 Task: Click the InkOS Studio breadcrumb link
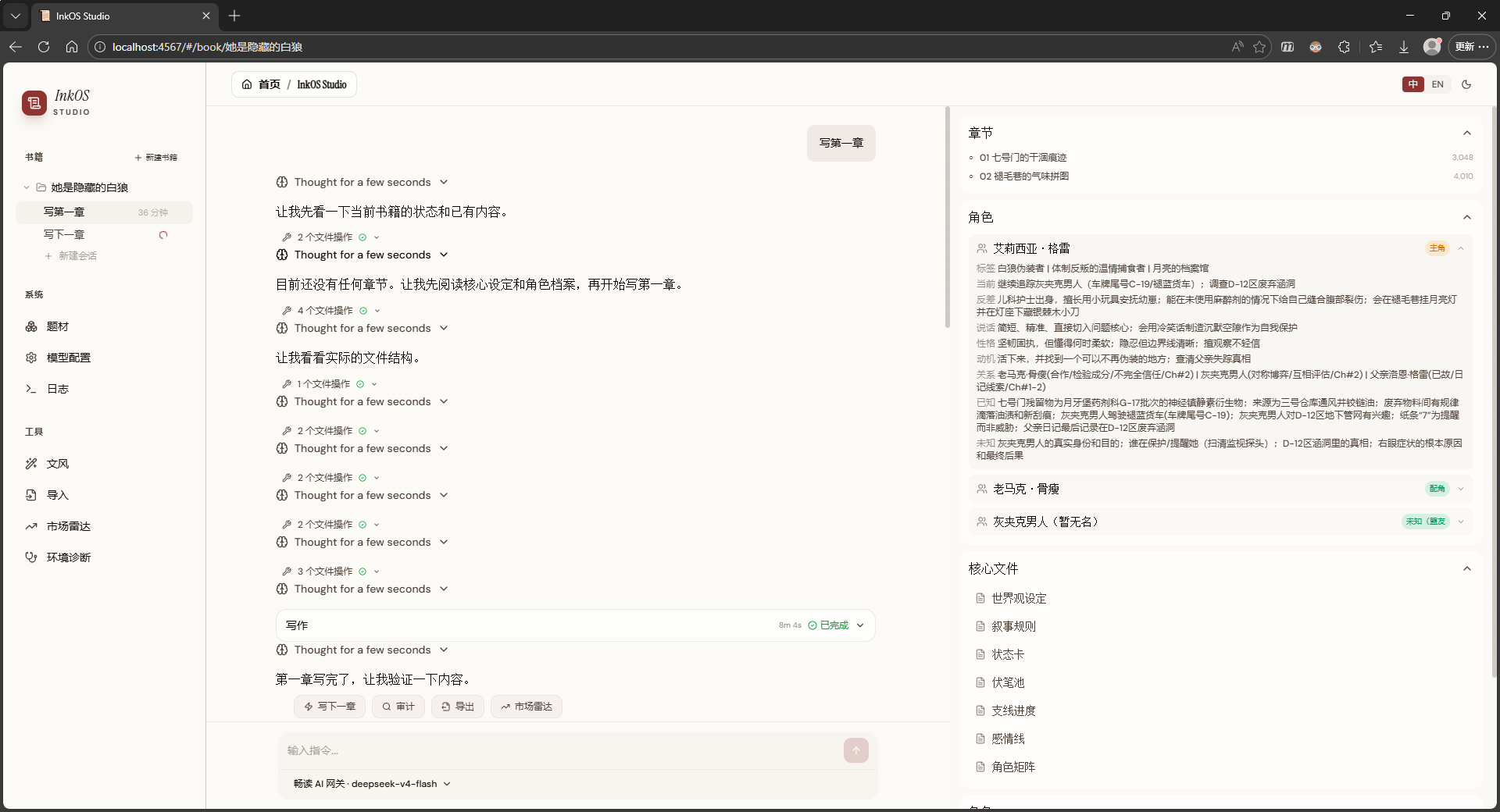point(322,84)
